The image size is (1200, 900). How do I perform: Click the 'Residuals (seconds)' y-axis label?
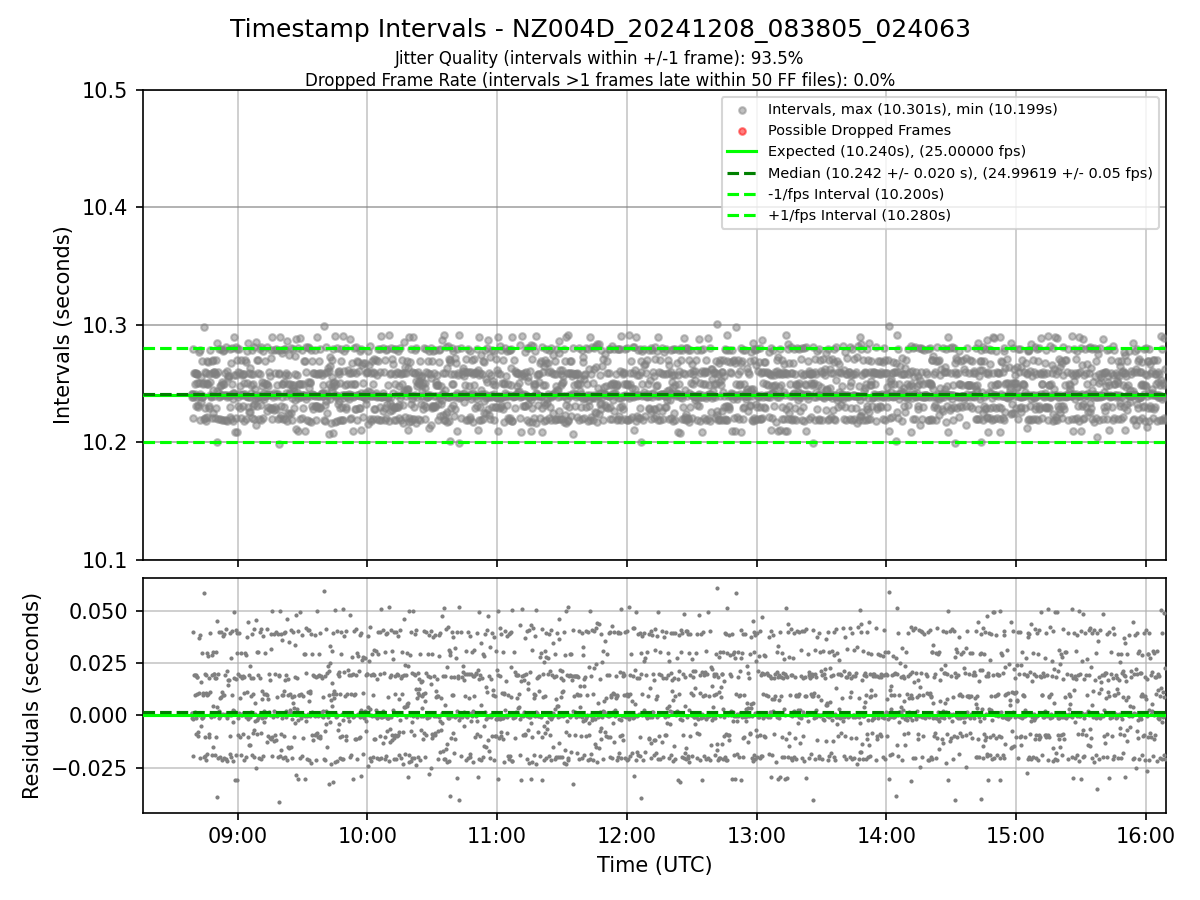coord(32,696)
